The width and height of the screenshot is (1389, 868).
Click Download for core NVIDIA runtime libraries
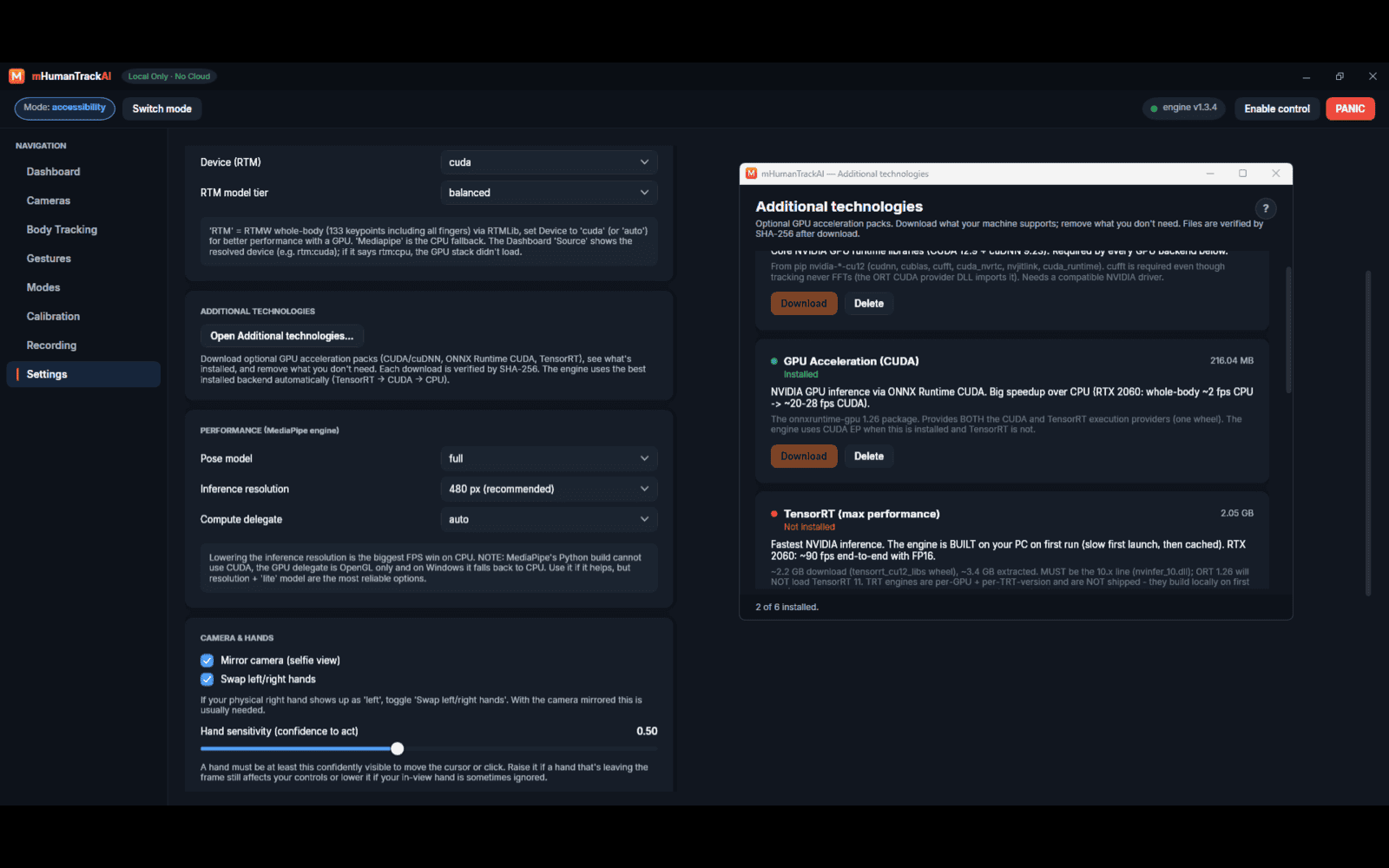(x=804, y=304)
